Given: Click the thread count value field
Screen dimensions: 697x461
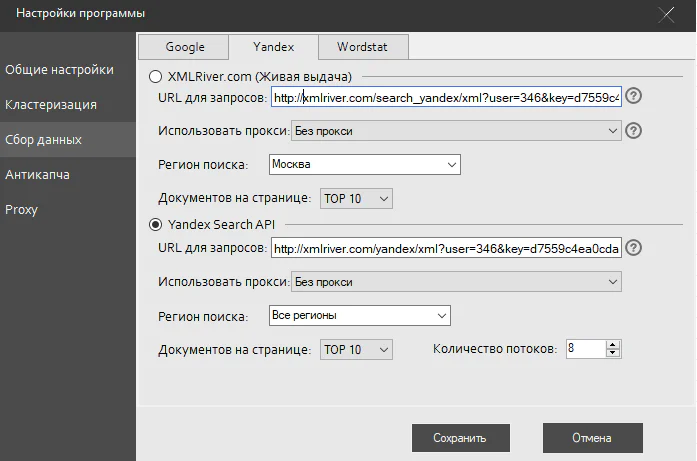Looking at the screenshot, I should [x=586, y=349].
